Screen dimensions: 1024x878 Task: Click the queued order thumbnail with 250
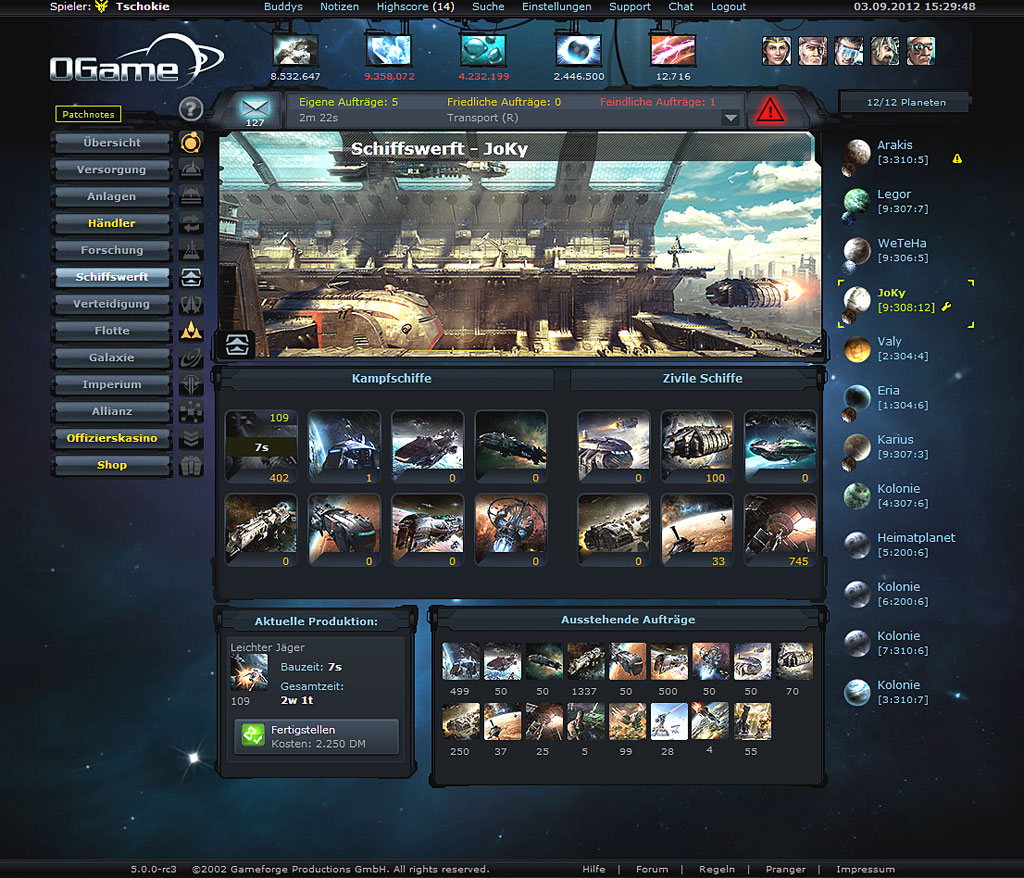click(460, 721)
